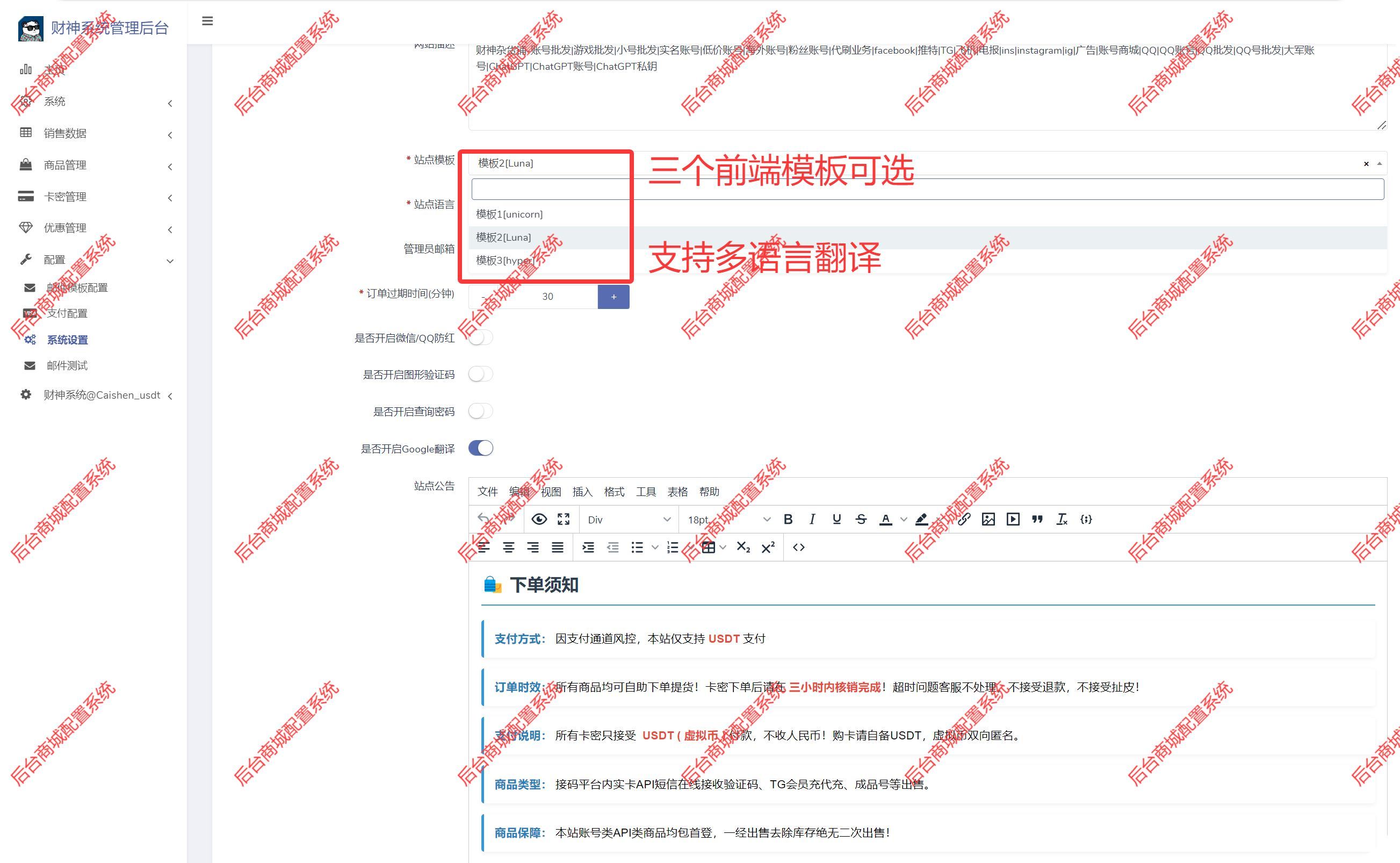Open the 表格 menu in editor
The height and width of the screenshot is (863, 1400).
tap(678, 492)
